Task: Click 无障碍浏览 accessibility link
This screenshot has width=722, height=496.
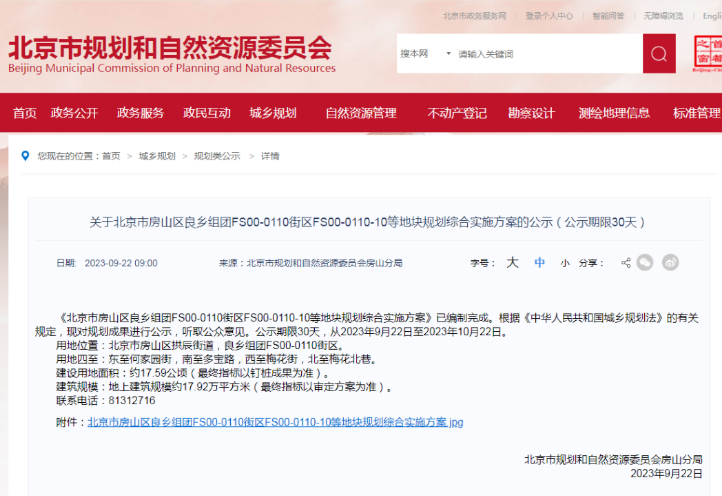Action: (664, 16)
